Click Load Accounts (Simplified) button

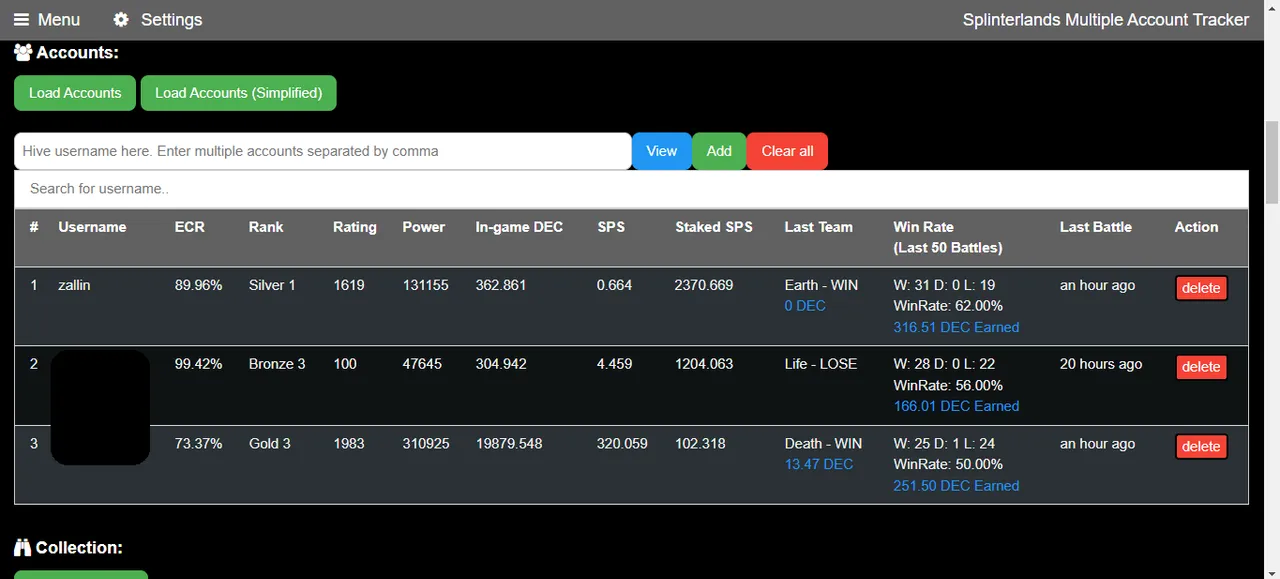239,93
